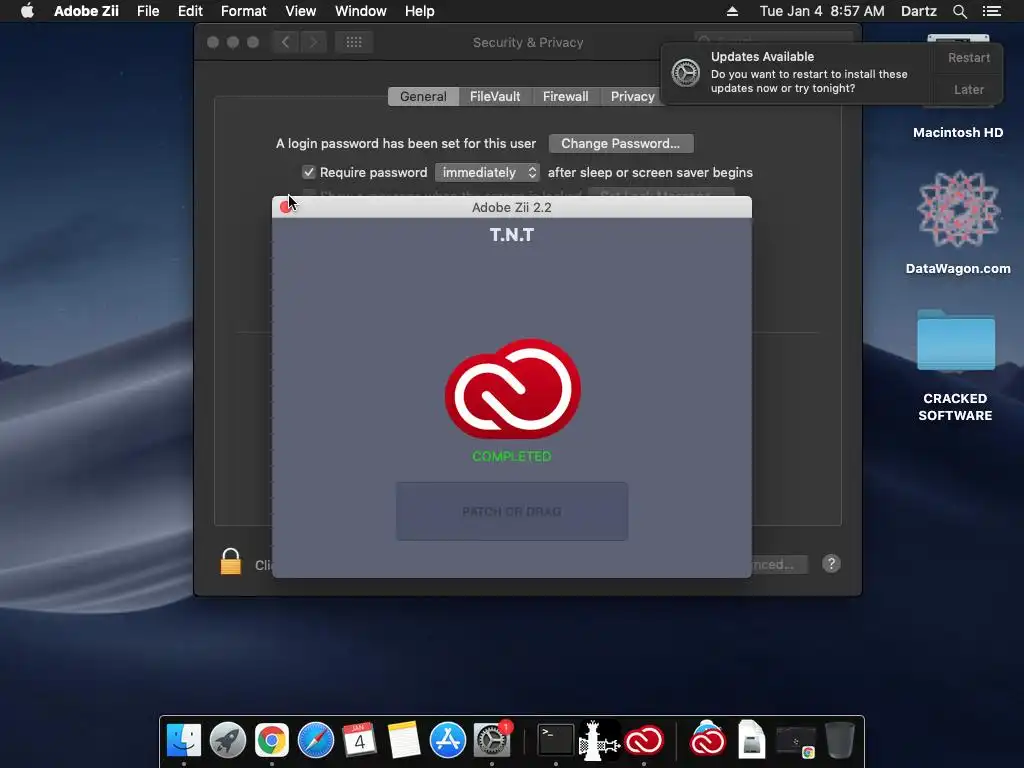Open the File menu
Image resolution: width=1024 pixels, height=768 pixels.
coord(148,11)
